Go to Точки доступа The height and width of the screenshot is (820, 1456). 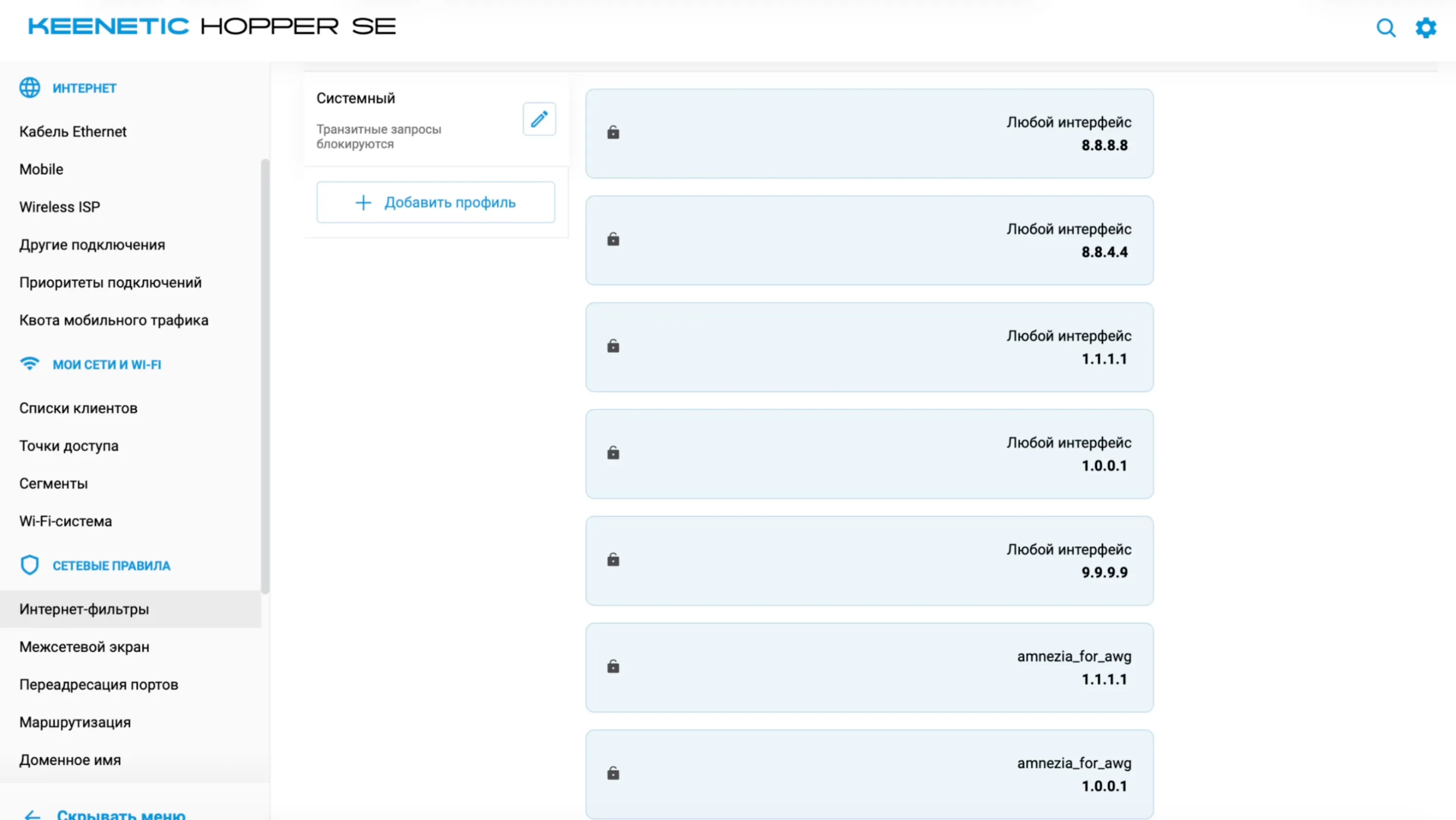coord(69,446)
